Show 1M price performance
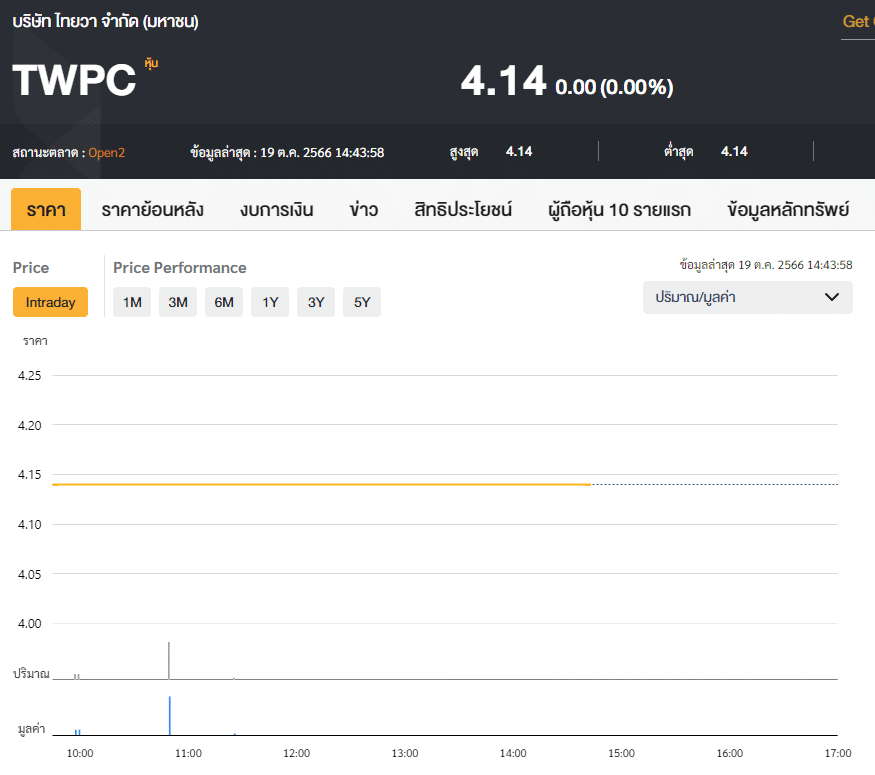Screen dimensions: 875x775 132,302
